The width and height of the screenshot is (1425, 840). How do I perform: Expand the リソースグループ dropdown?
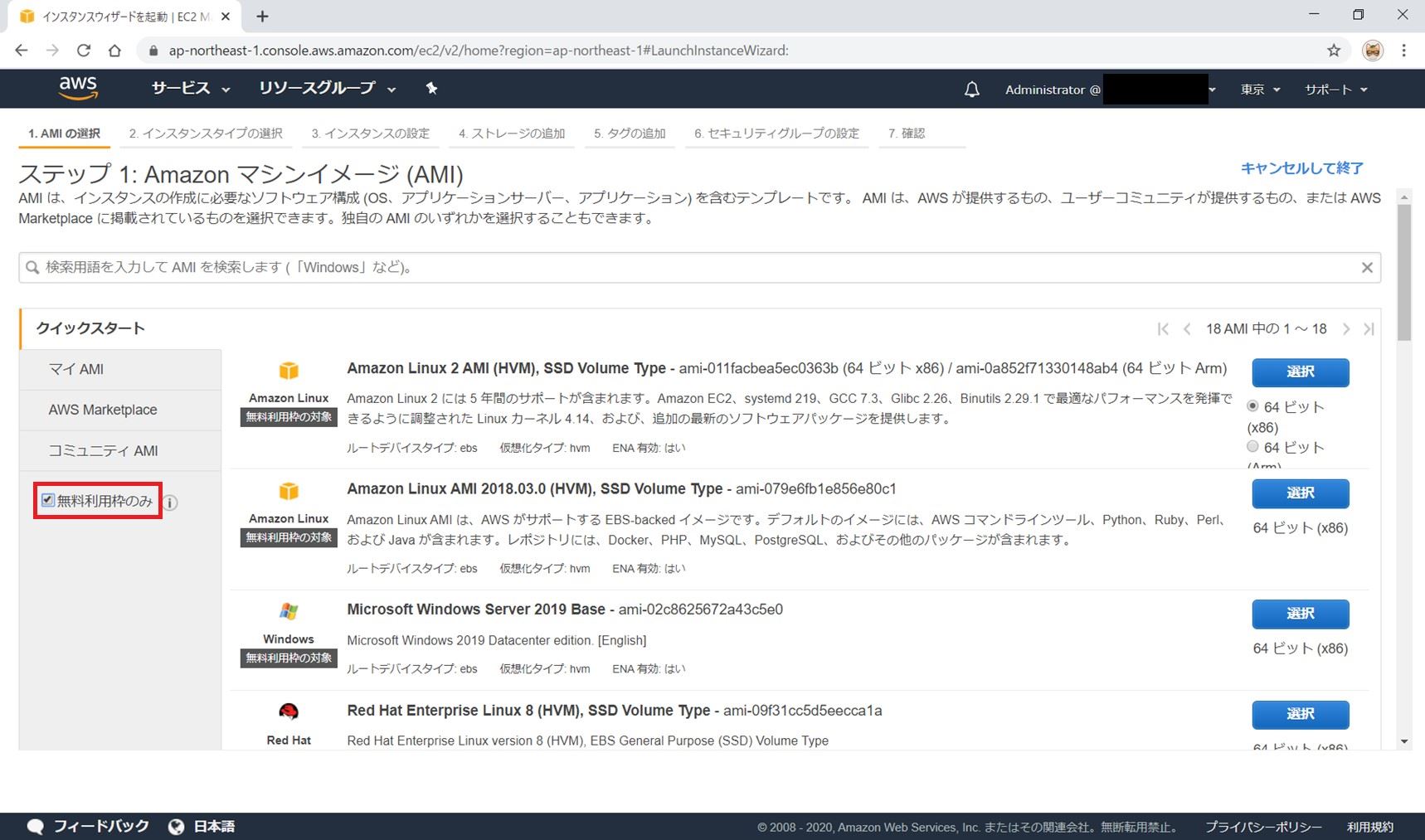pos(328,88)
